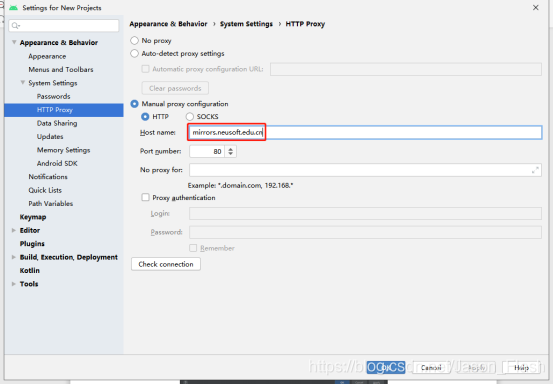This screenshot has height=385, width=554.
Task: Click the No proxy for input field
Action: pyautogui.click(x=365, y=170)
